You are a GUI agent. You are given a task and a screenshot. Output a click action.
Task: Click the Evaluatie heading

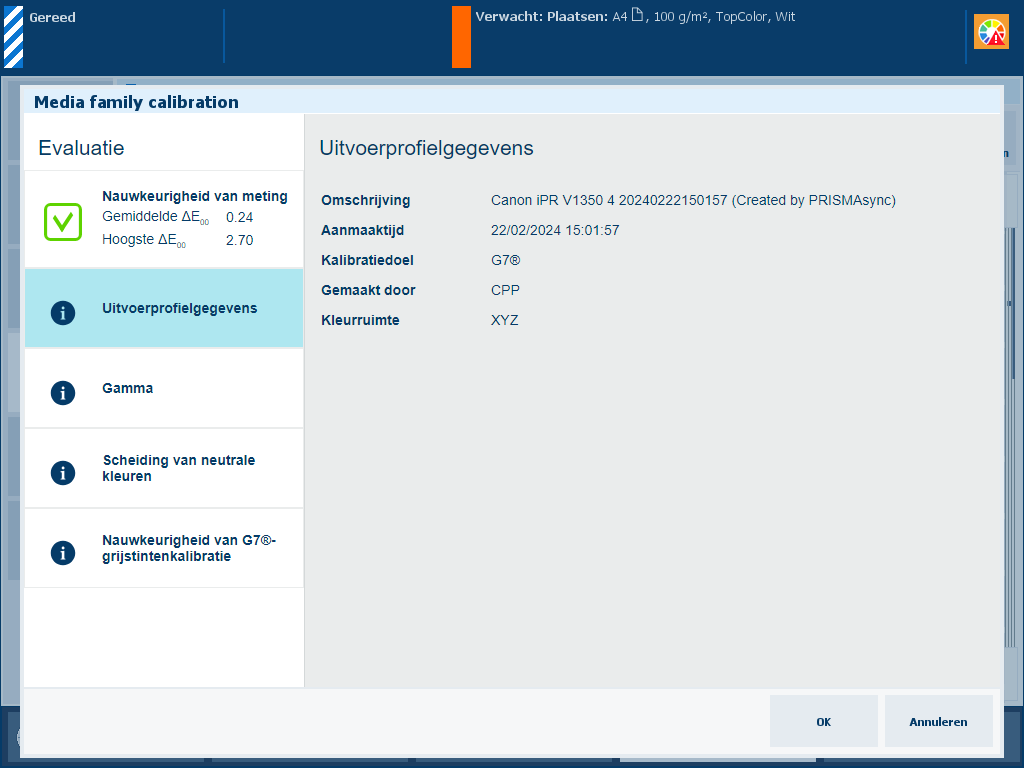pyautogui.click(x=81, y=148)
